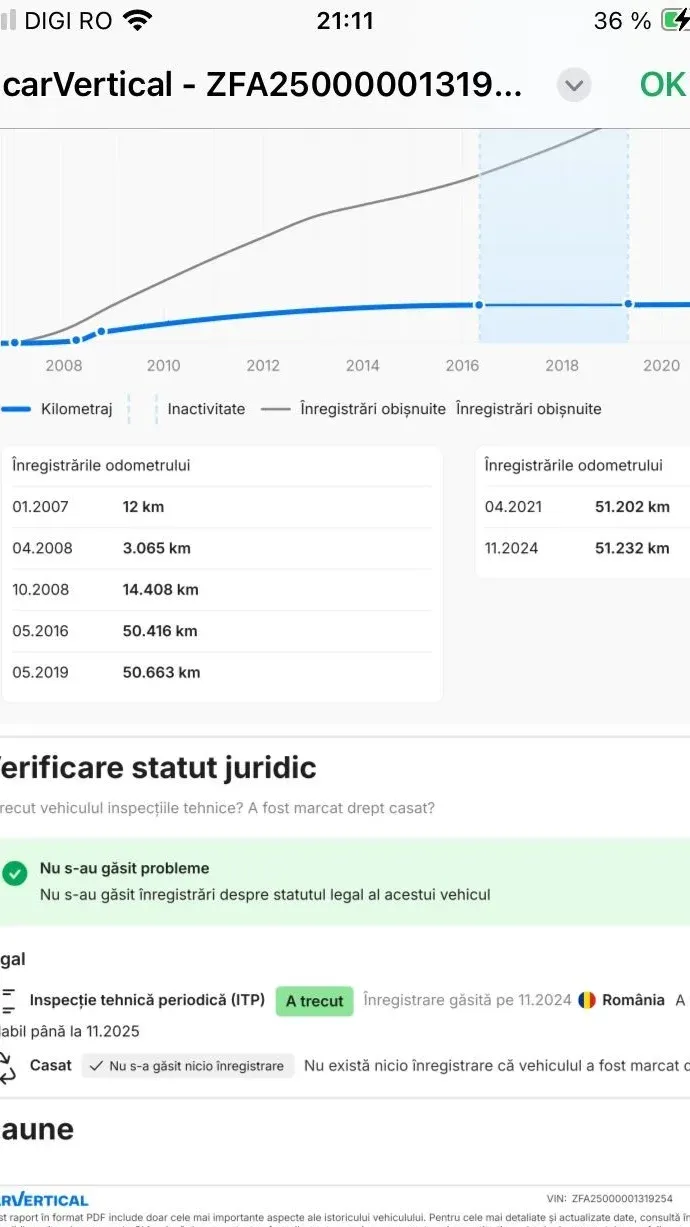Viewport: 690px width, 1227px height.
Task: Tap the 05.2019 odometer row date
Action: point(41,672)
